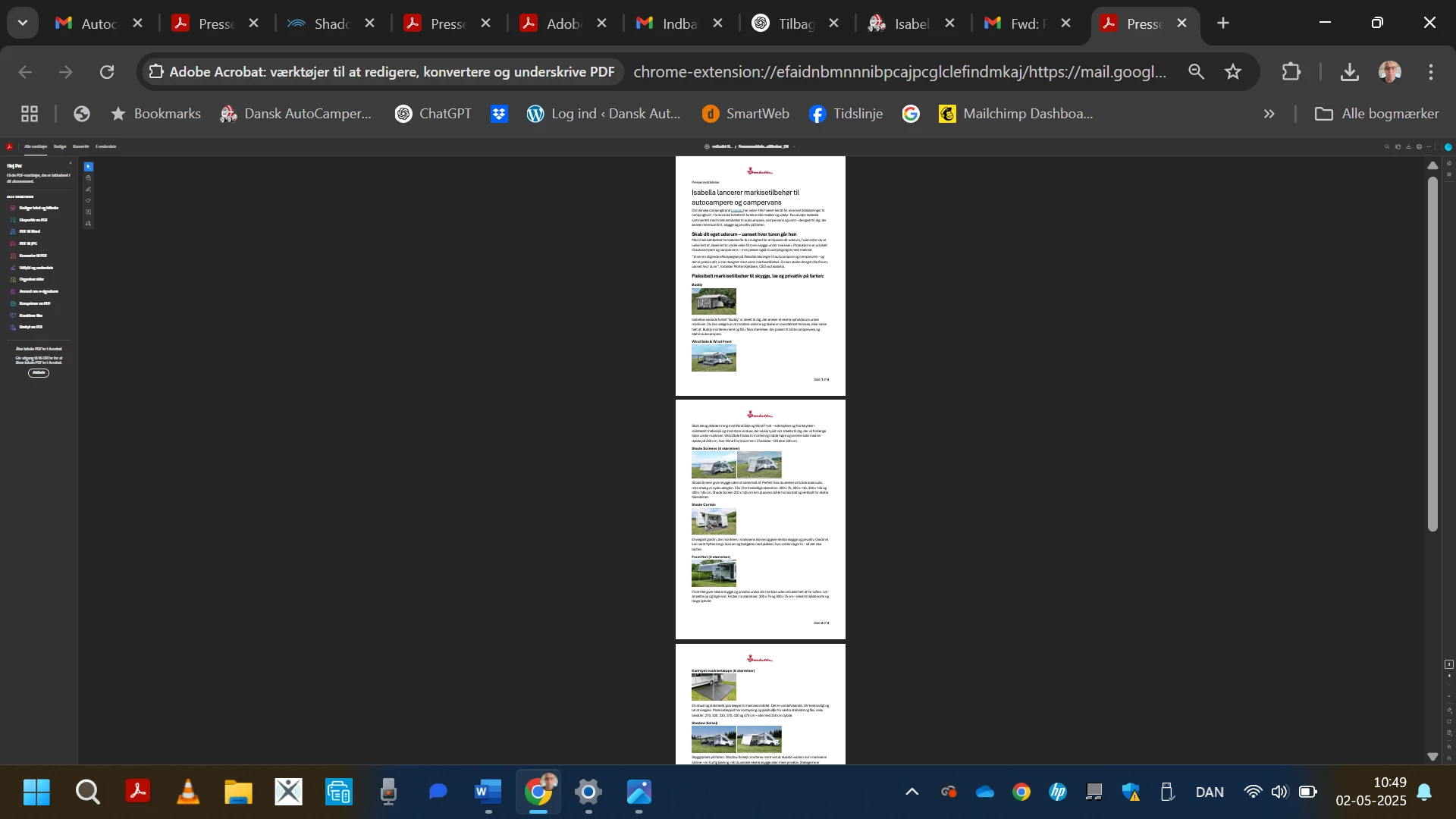Screen dimensions: 1456x819
Task: Choose the Organiser sider tool
Action: tap(31, 280)
